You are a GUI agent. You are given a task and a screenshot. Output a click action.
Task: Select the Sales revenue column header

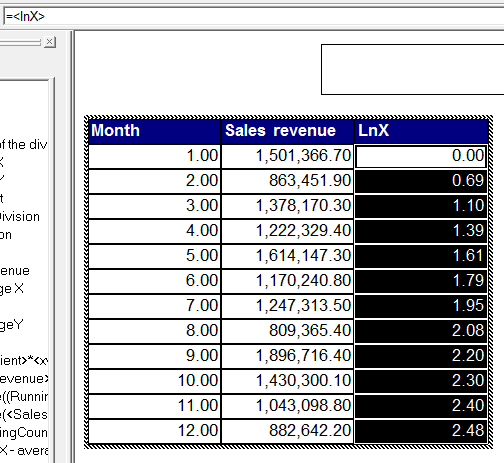pyautogui.click(x=287, y=131)
